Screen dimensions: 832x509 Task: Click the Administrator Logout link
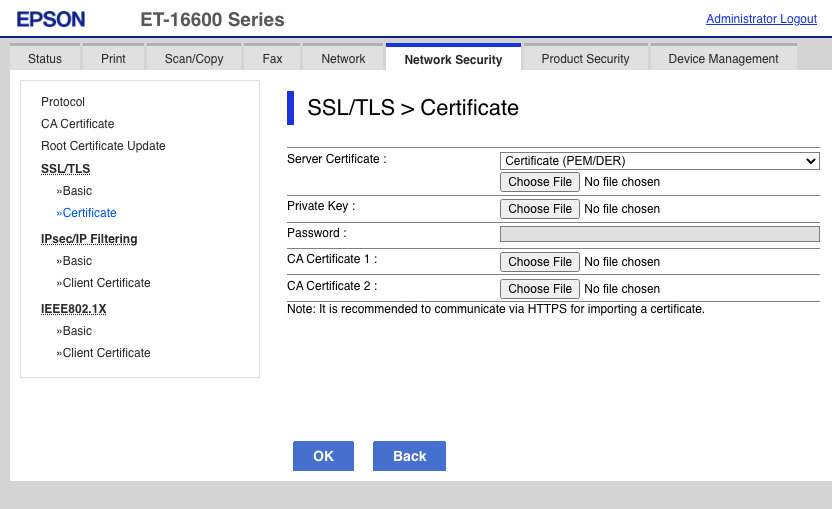tap(761, 19)
